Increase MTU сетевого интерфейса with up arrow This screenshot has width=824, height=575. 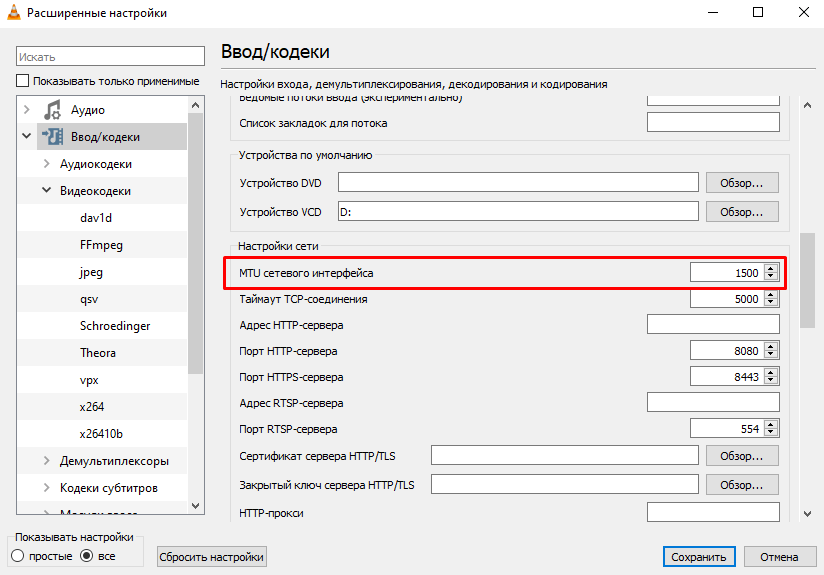(770, 268)
